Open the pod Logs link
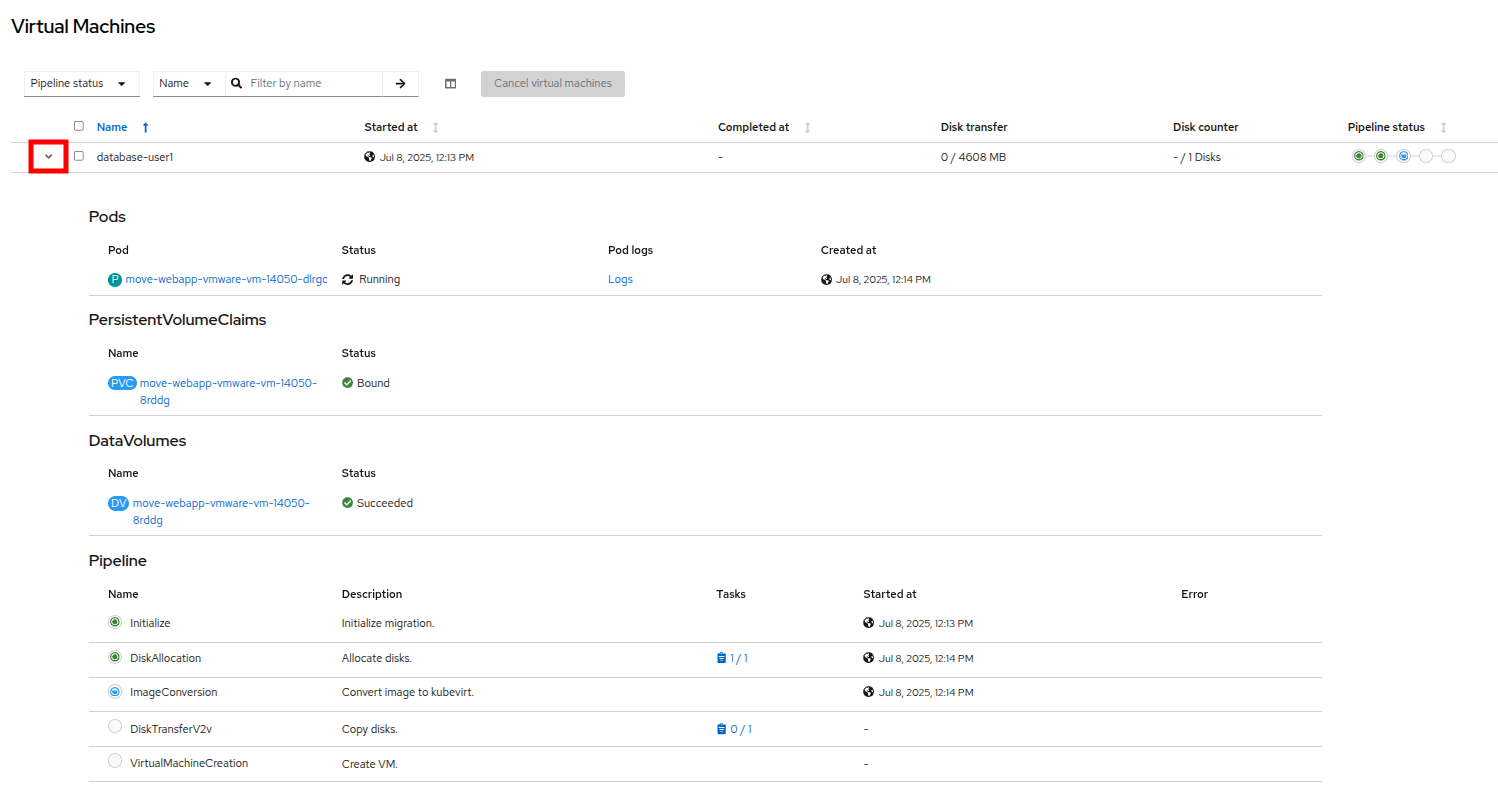 [x=620, y=279]
